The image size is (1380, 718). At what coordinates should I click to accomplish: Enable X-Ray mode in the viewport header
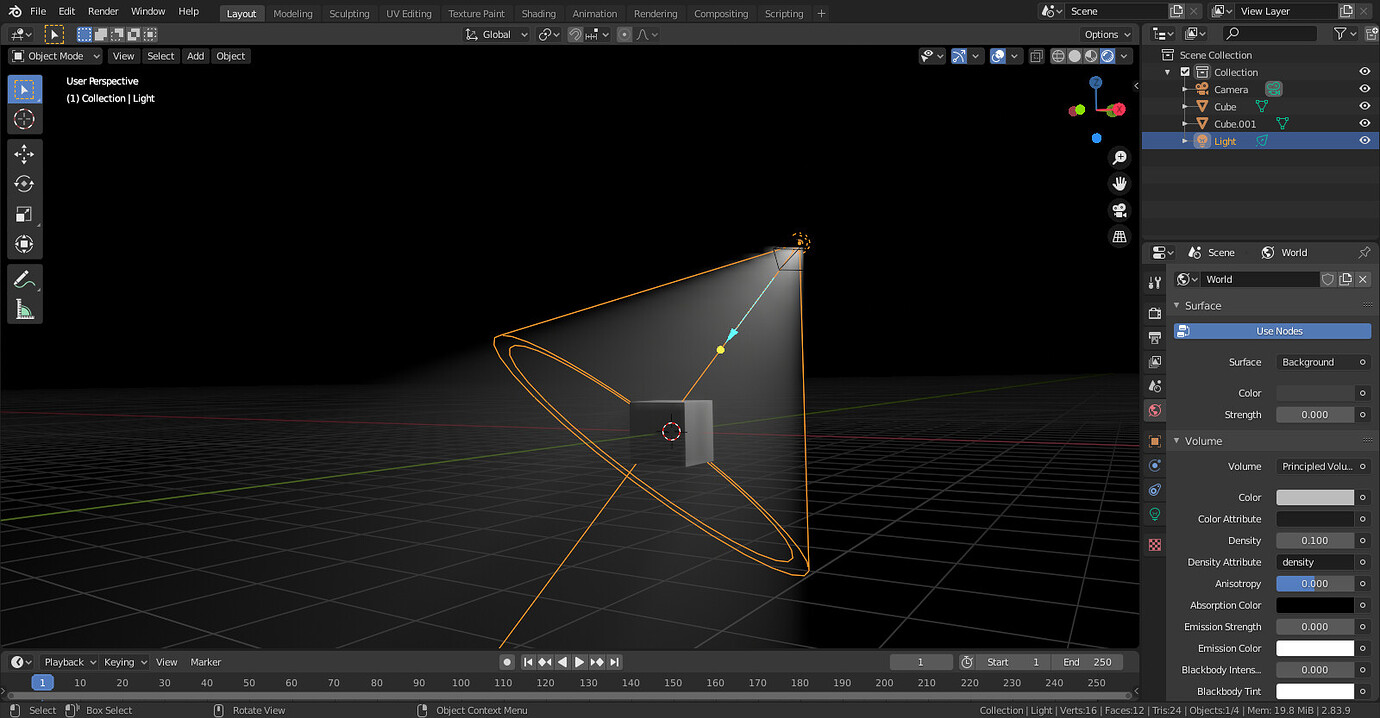coord(1036,56)
